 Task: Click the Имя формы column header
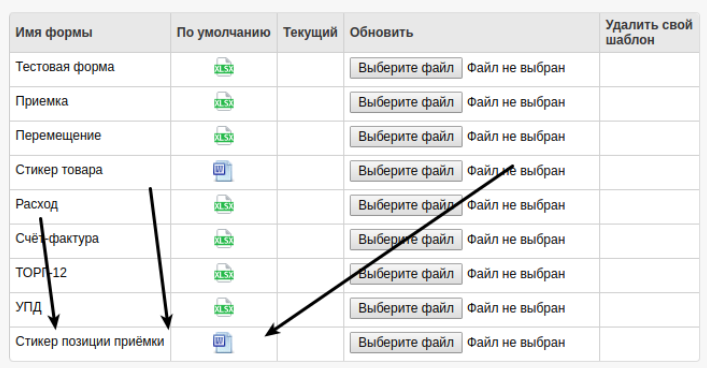tap(54, 32)
